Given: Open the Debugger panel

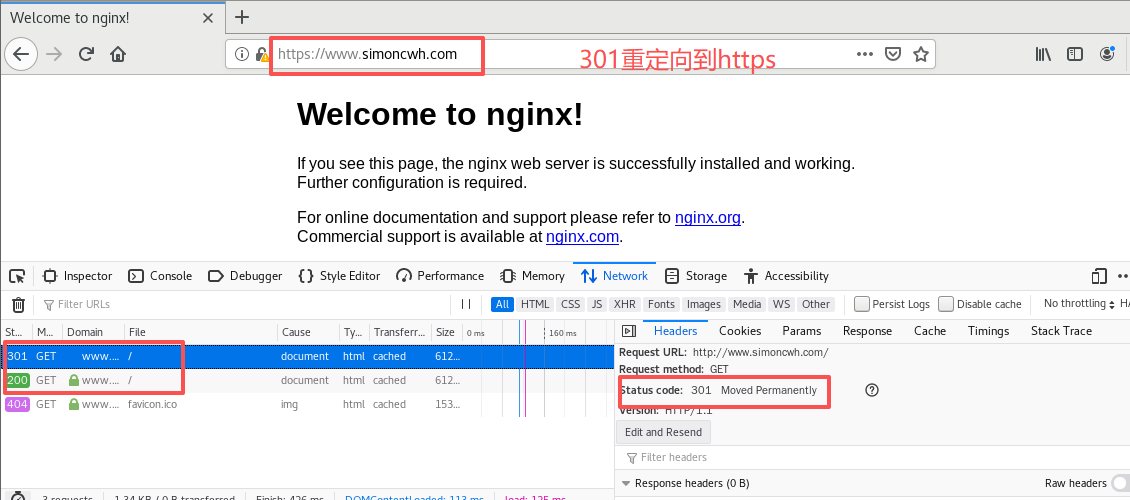Looking at the screenshot, I should 245,276.
